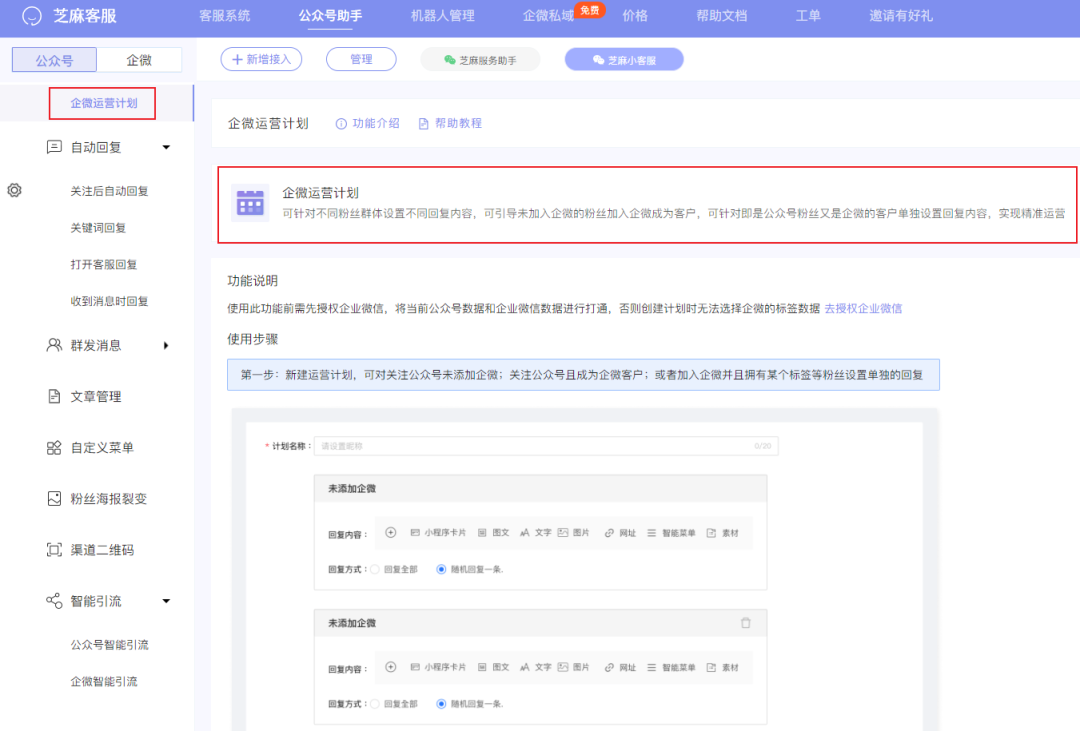1080x731 pixels.
Task: Click the 免费 badge on 企微私域
Action: click(x=590, y=10)
